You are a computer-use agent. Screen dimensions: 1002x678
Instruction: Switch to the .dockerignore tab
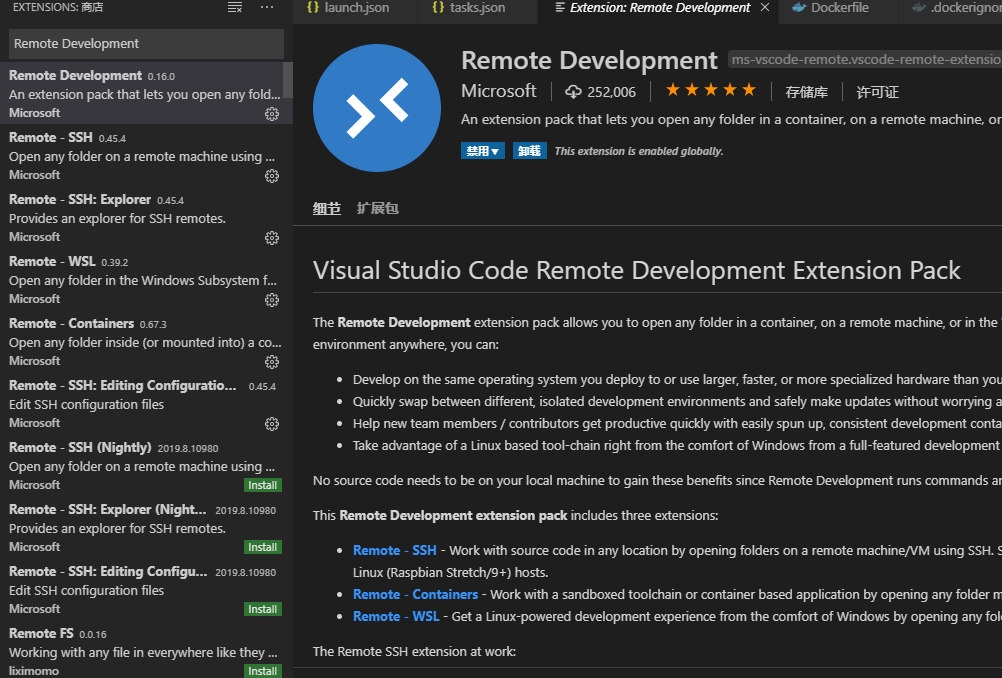(x=950, y=8)
